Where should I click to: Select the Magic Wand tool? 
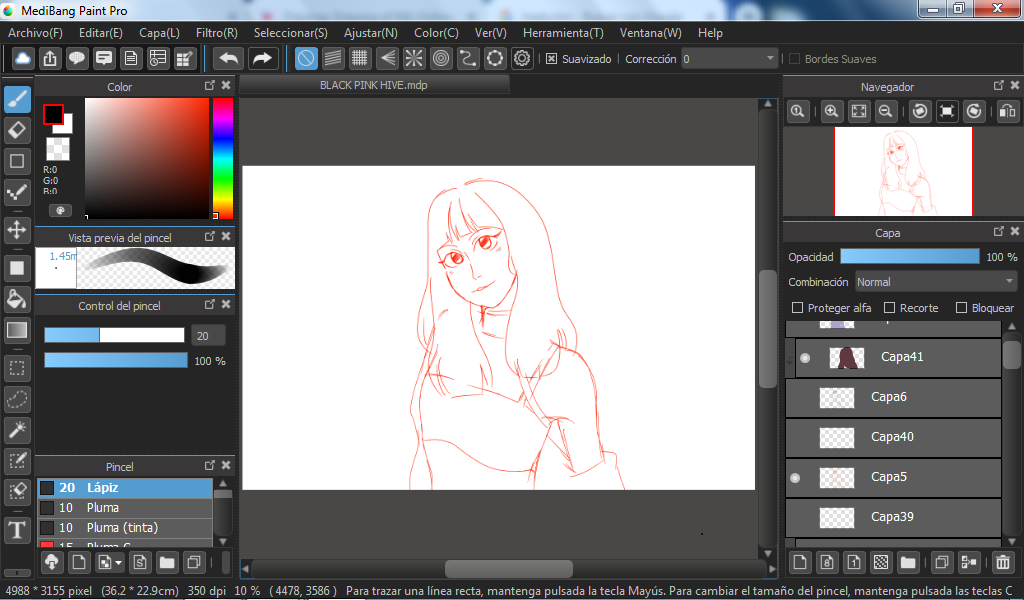pos(18,430)
